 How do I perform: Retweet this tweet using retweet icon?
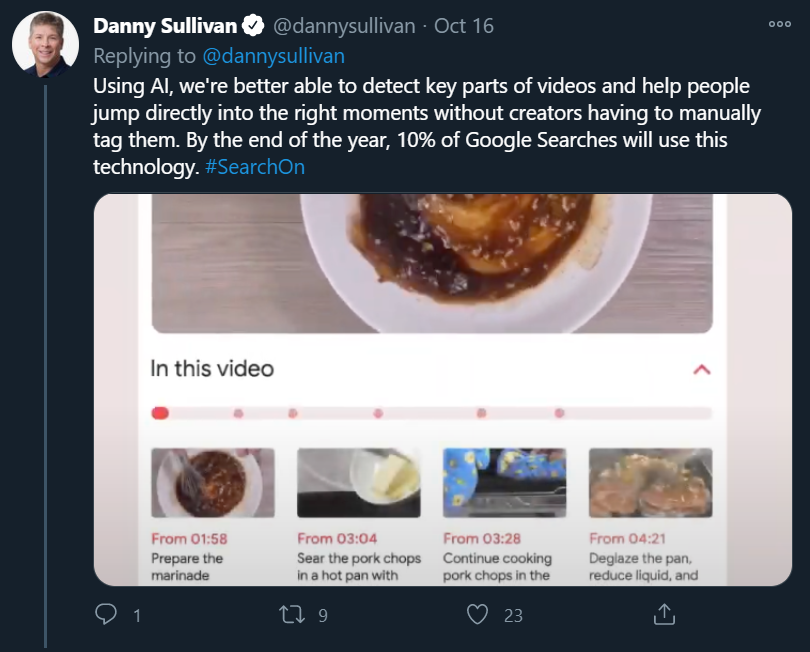coord(293,614)
